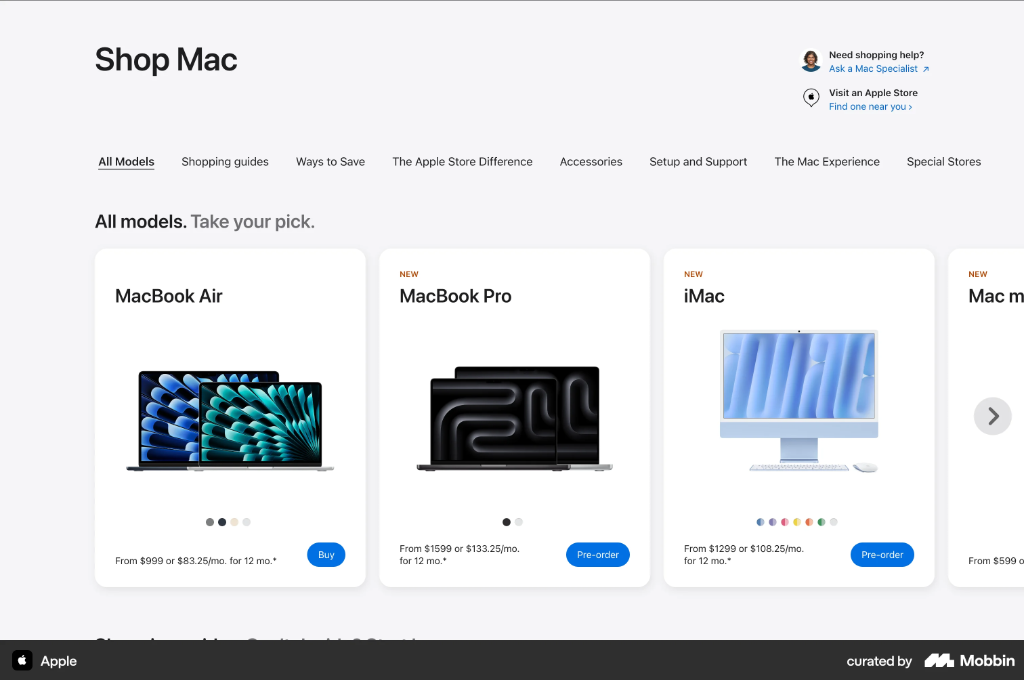Image resolution: width=1024 pixels, height=680 pixels.
Task: Click the Apple logo in the bottom bar
Action: (x=22, y=660)
